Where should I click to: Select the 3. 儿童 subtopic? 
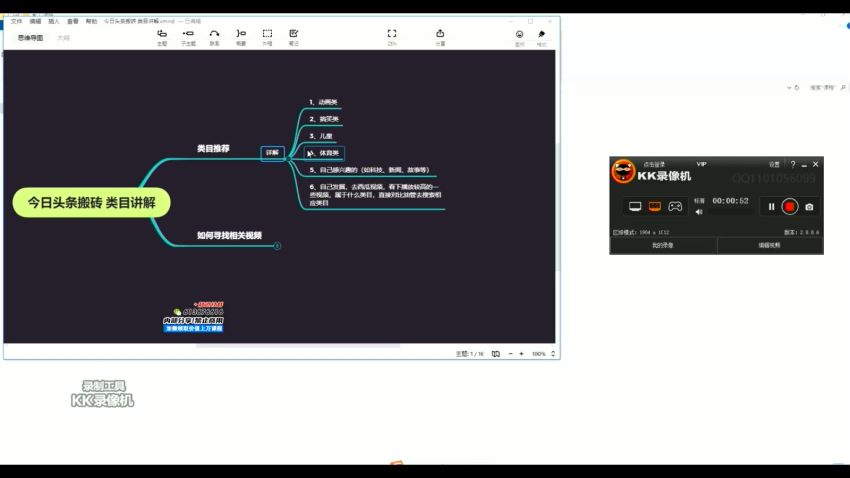point(321,136)
